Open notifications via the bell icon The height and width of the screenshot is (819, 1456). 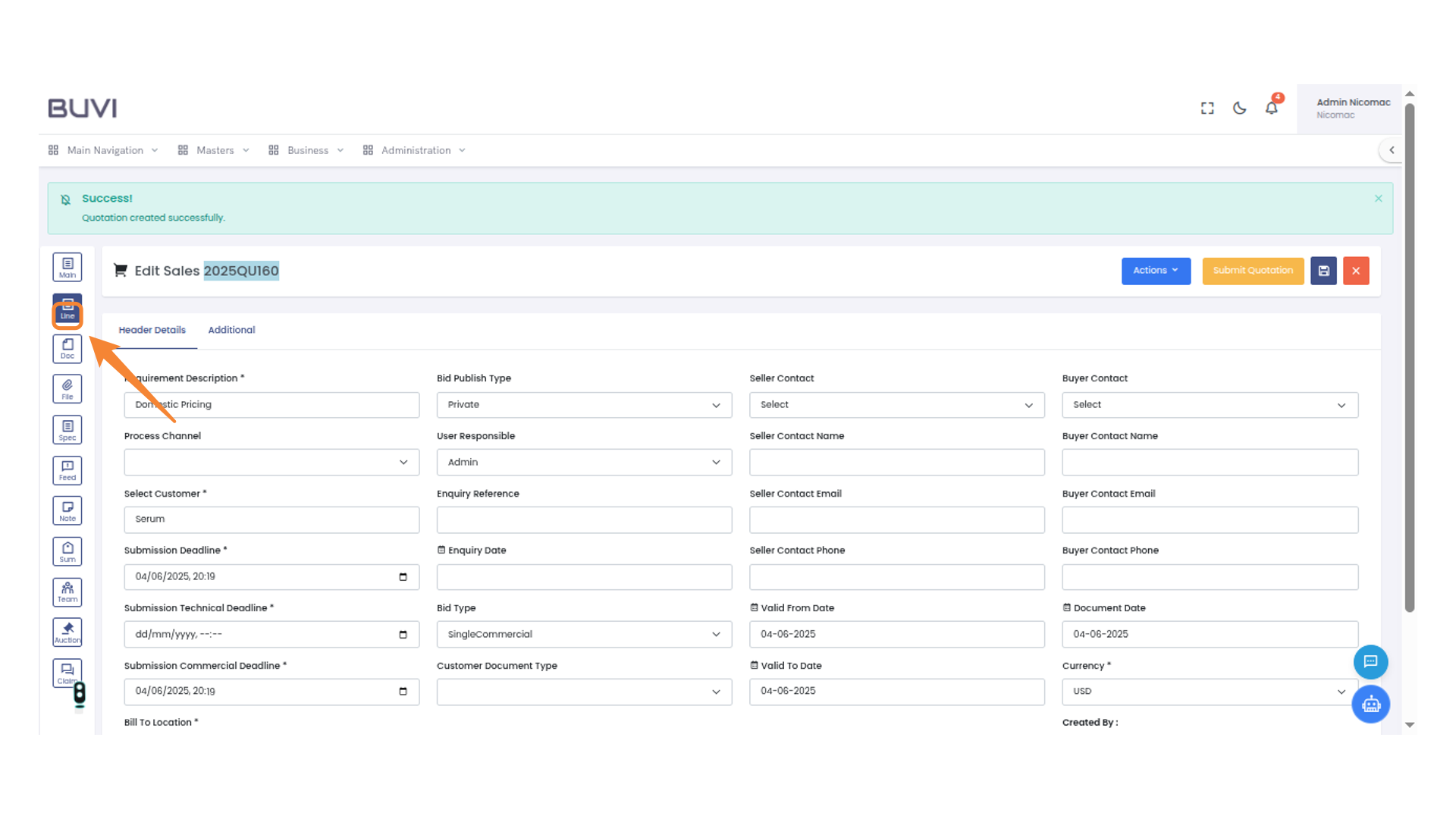[x=1271, y=108]
